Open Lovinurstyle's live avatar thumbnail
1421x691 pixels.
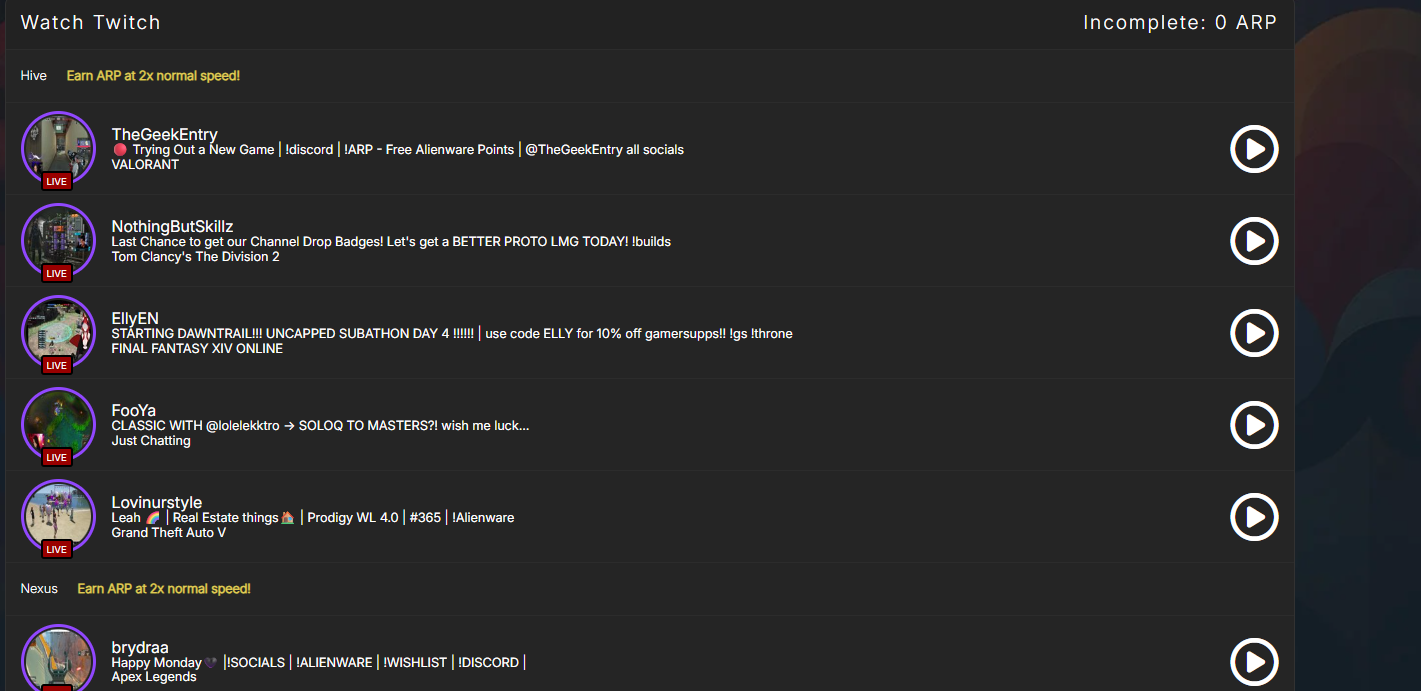coord(58,517)
